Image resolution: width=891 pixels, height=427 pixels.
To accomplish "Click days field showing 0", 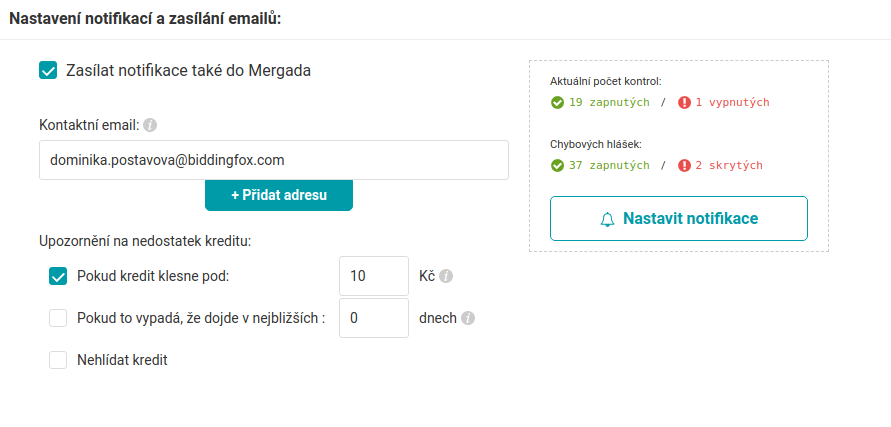I will pyautogui.click(x=374, y=318).
